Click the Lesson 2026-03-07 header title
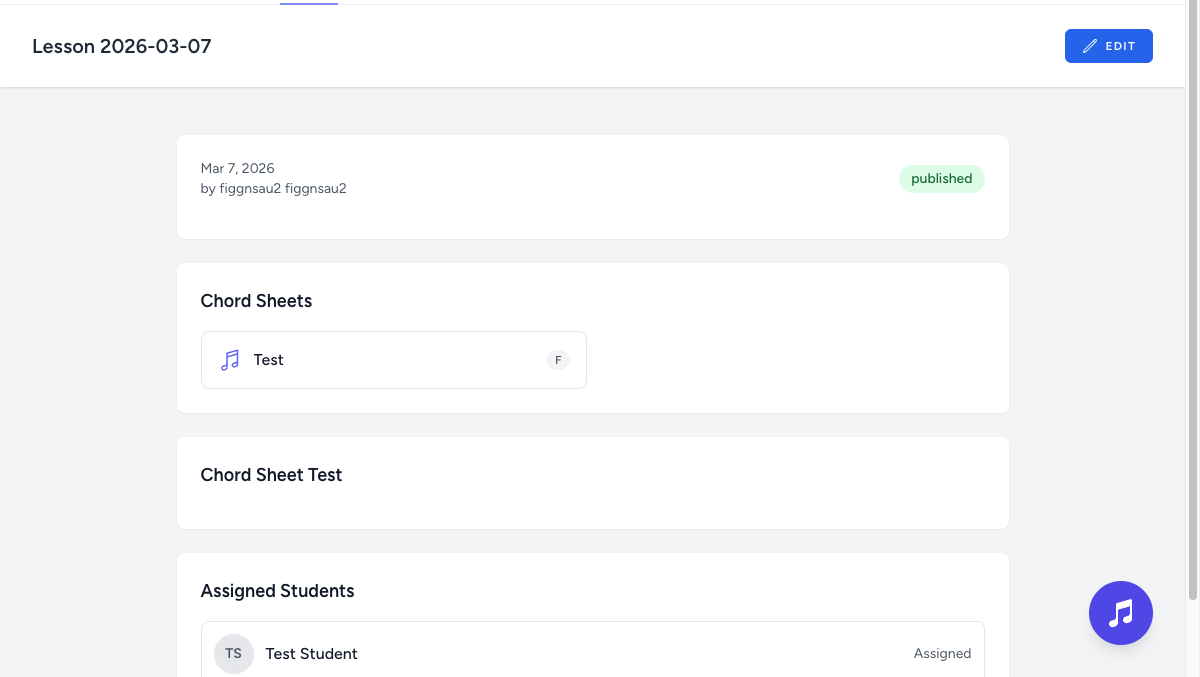Viewport: 1200px width, 677px height. click(121, 46)
